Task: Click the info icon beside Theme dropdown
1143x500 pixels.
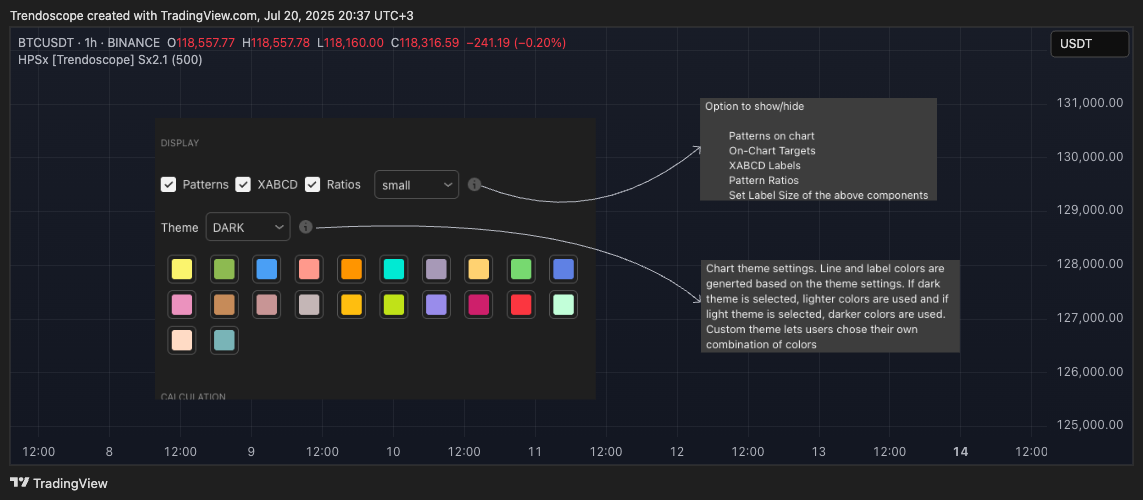Action: 305,227
